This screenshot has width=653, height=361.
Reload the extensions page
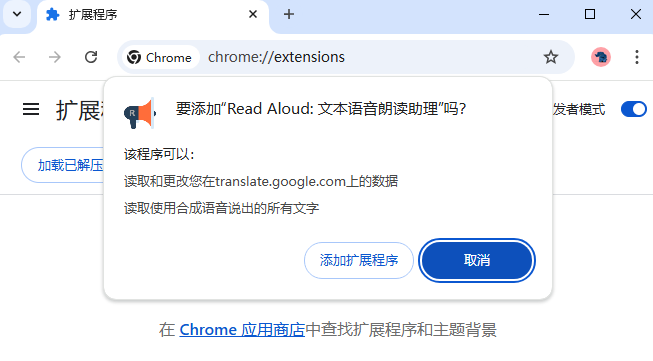coord(91,57)
